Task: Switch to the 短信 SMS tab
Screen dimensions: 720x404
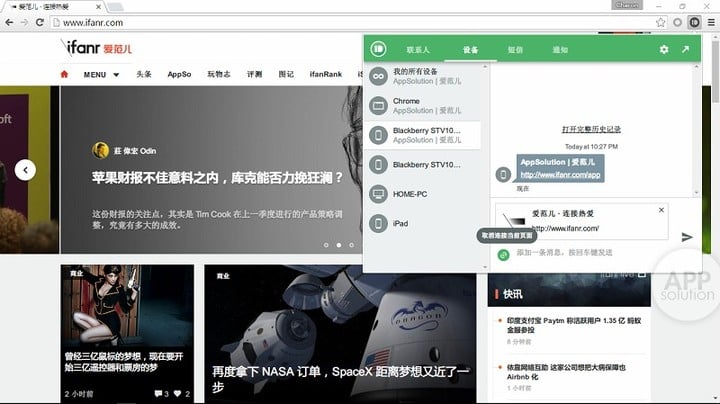Action: pos(515,50)
